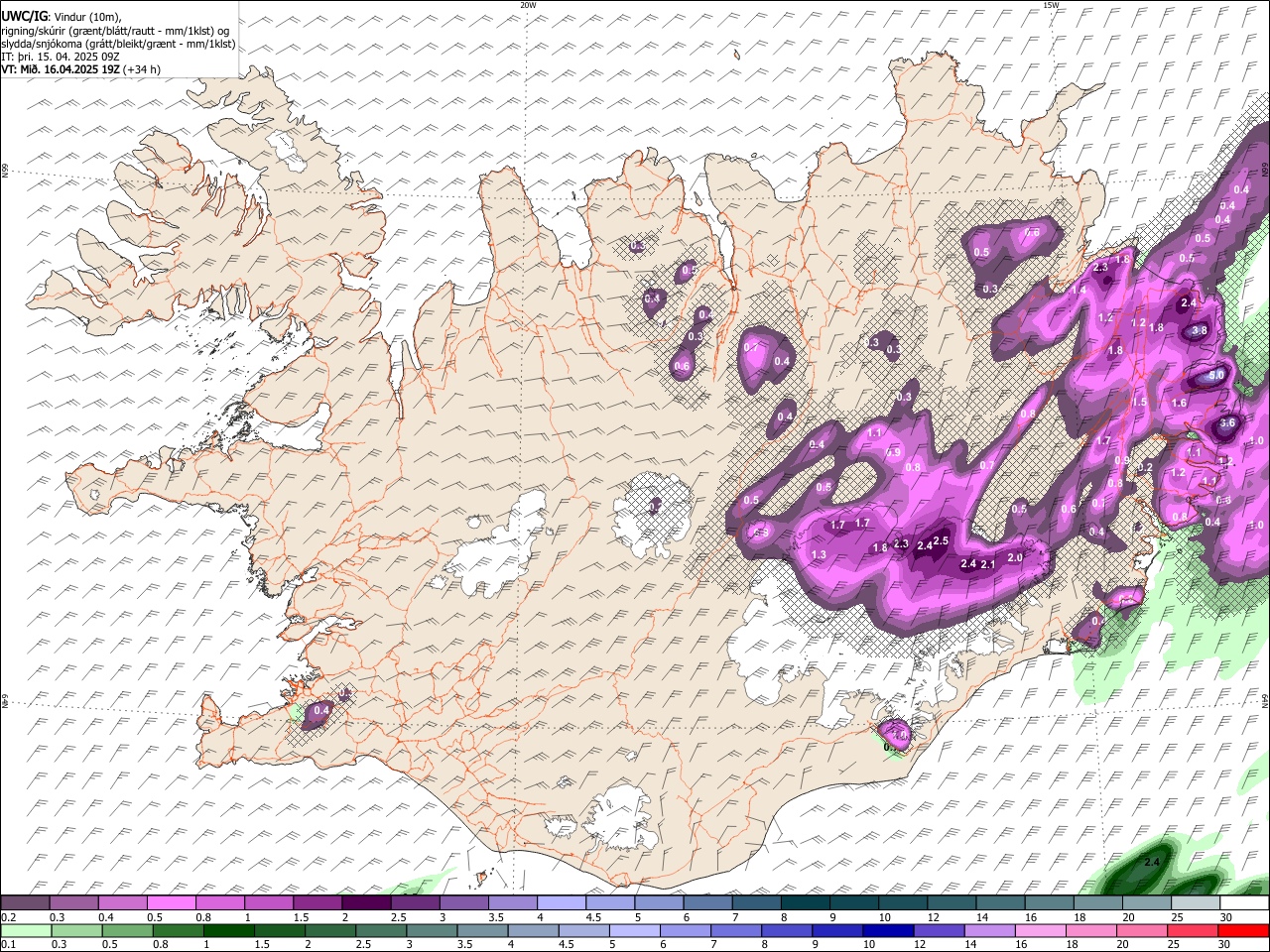Select top legend swatch between 0.5 and 0.8
Viewport: 1270px width, 952px height.
tap(172, 903)
